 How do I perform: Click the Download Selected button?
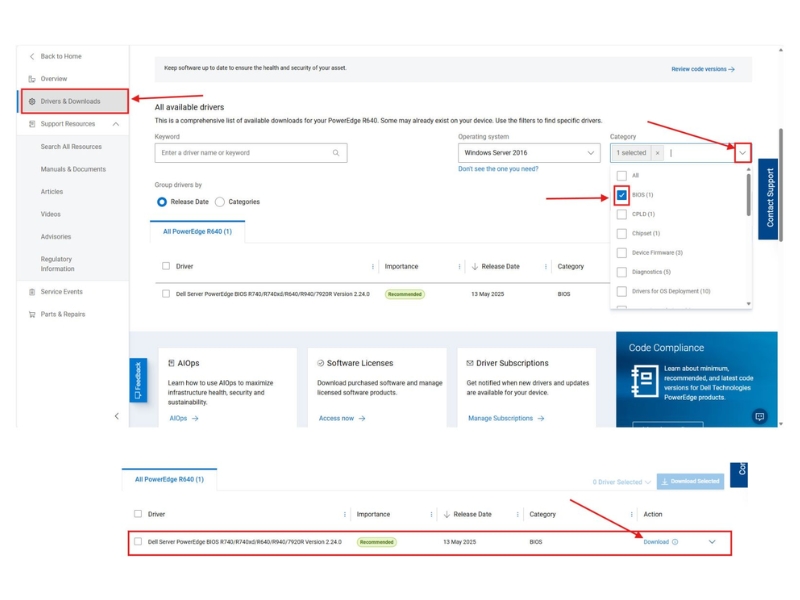pyautogui.click(x=690, y=481)
